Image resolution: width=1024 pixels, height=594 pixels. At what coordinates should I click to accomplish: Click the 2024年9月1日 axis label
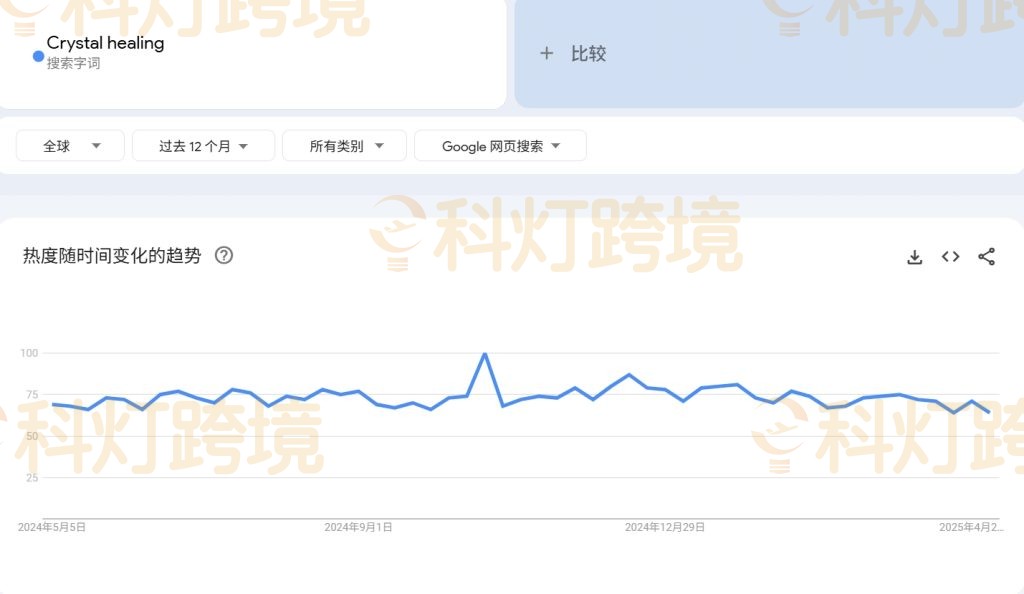(358, 527)
